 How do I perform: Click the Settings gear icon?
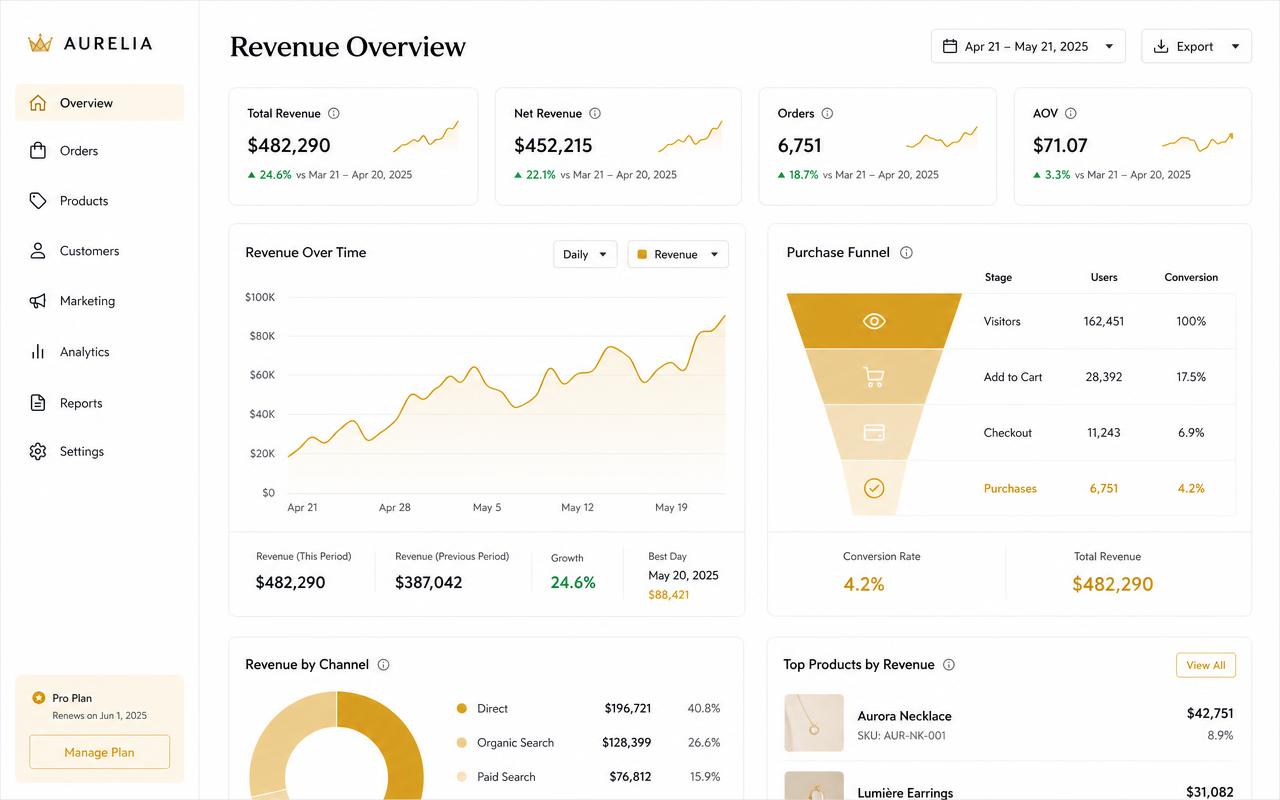tap(38, 451)
